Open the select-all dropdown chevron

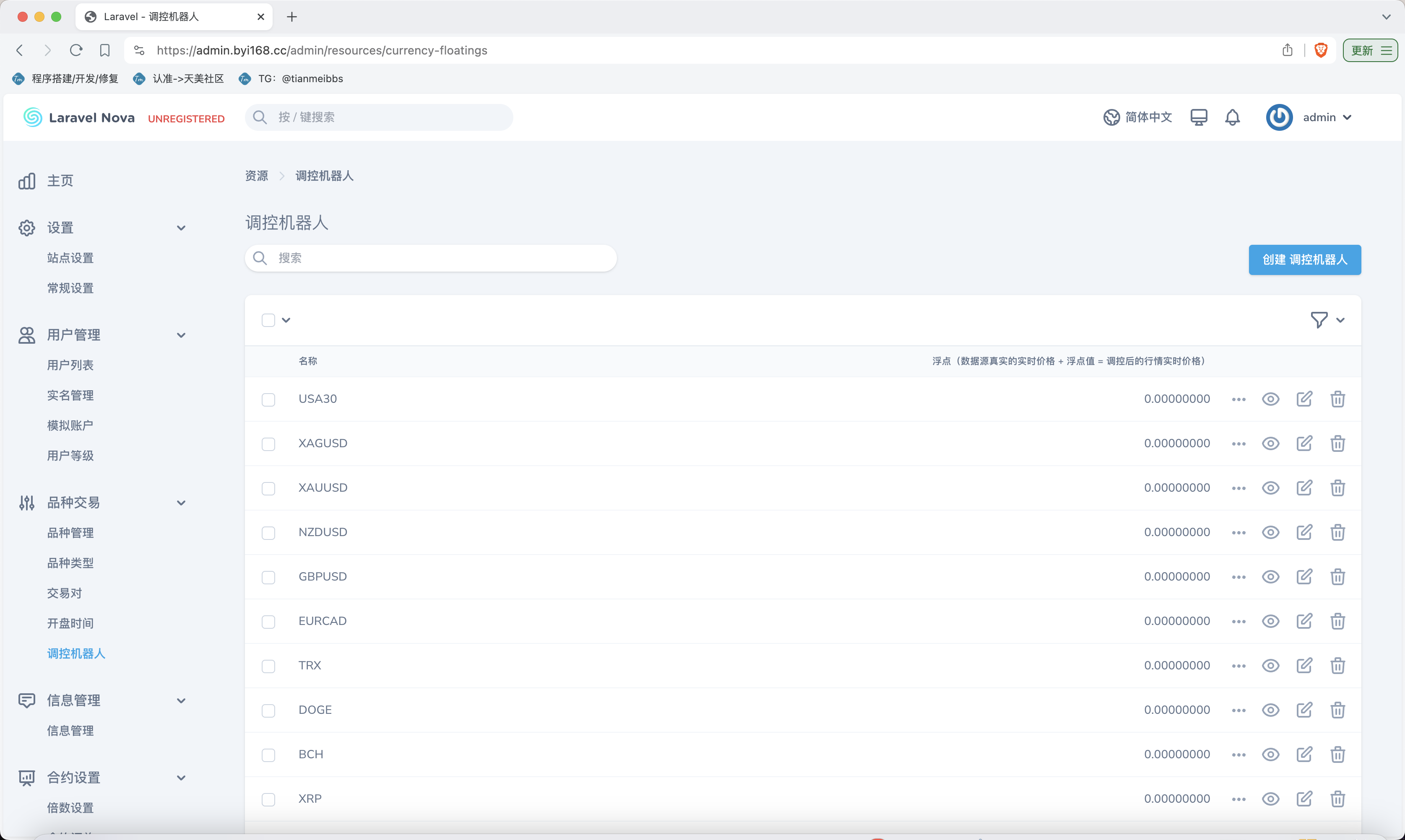286,320
